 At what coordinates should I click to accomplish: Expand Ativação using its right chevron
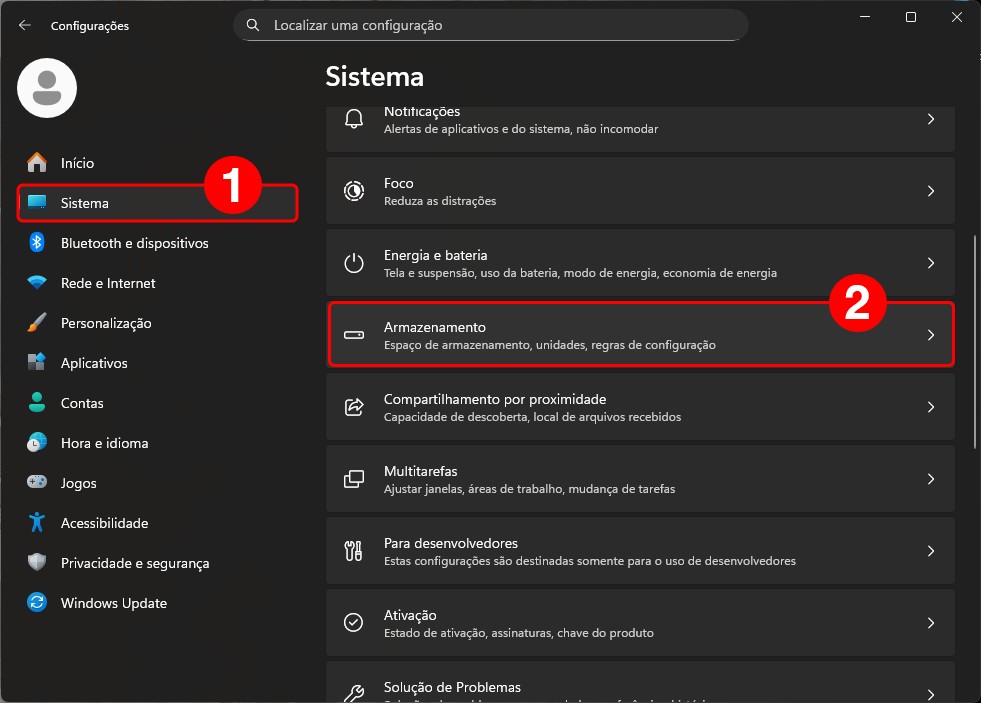tap(930, 623)
